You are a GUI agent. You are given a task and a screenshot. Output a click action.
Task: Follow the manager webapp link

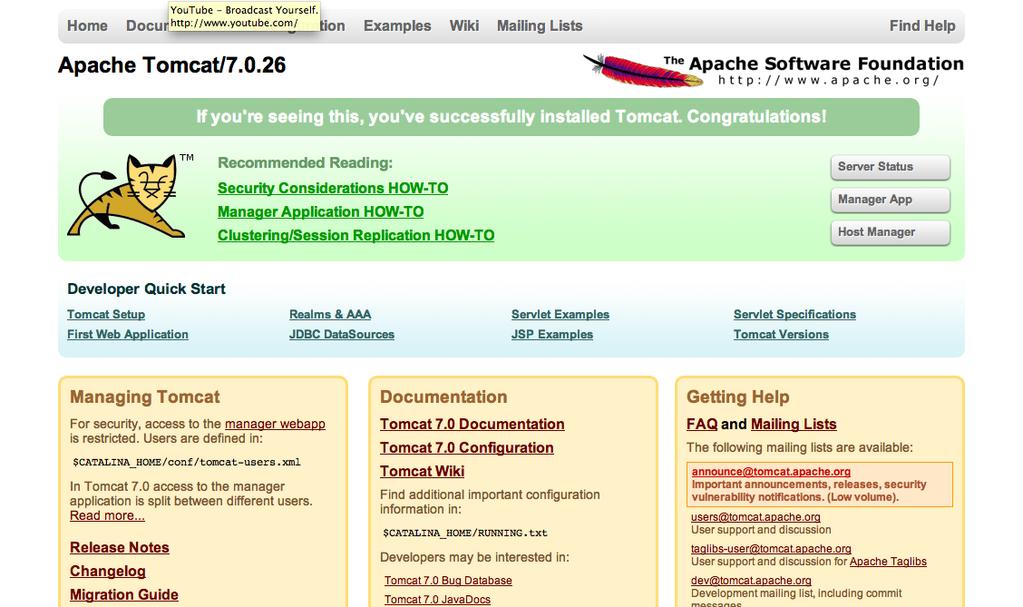[275, 424]
